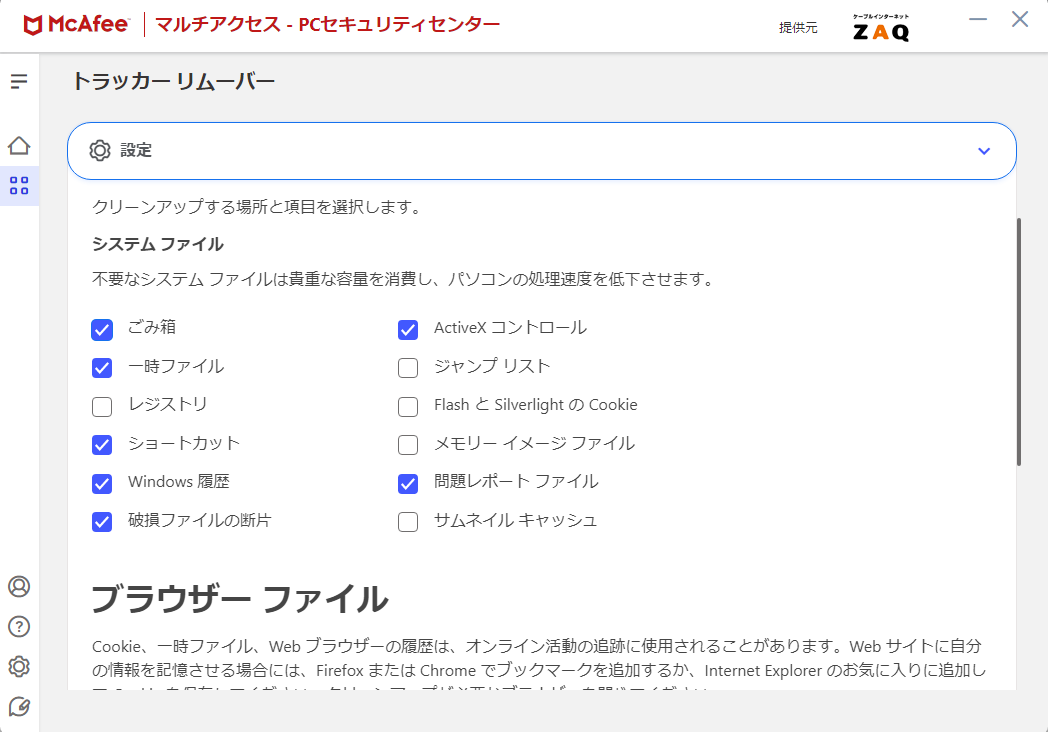Click the ZAQ provider logo
The height and width of the screenshot is (732, 1048).
pyautogui.click(x=881, y=28)
